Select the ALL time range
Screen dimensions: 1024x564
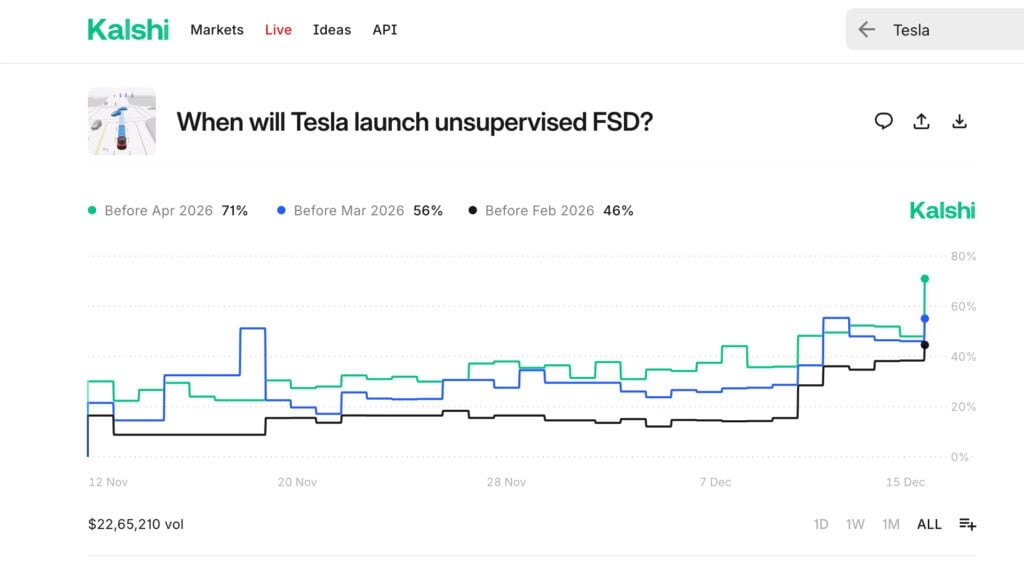pyautogui.click(x=929, y=524)
